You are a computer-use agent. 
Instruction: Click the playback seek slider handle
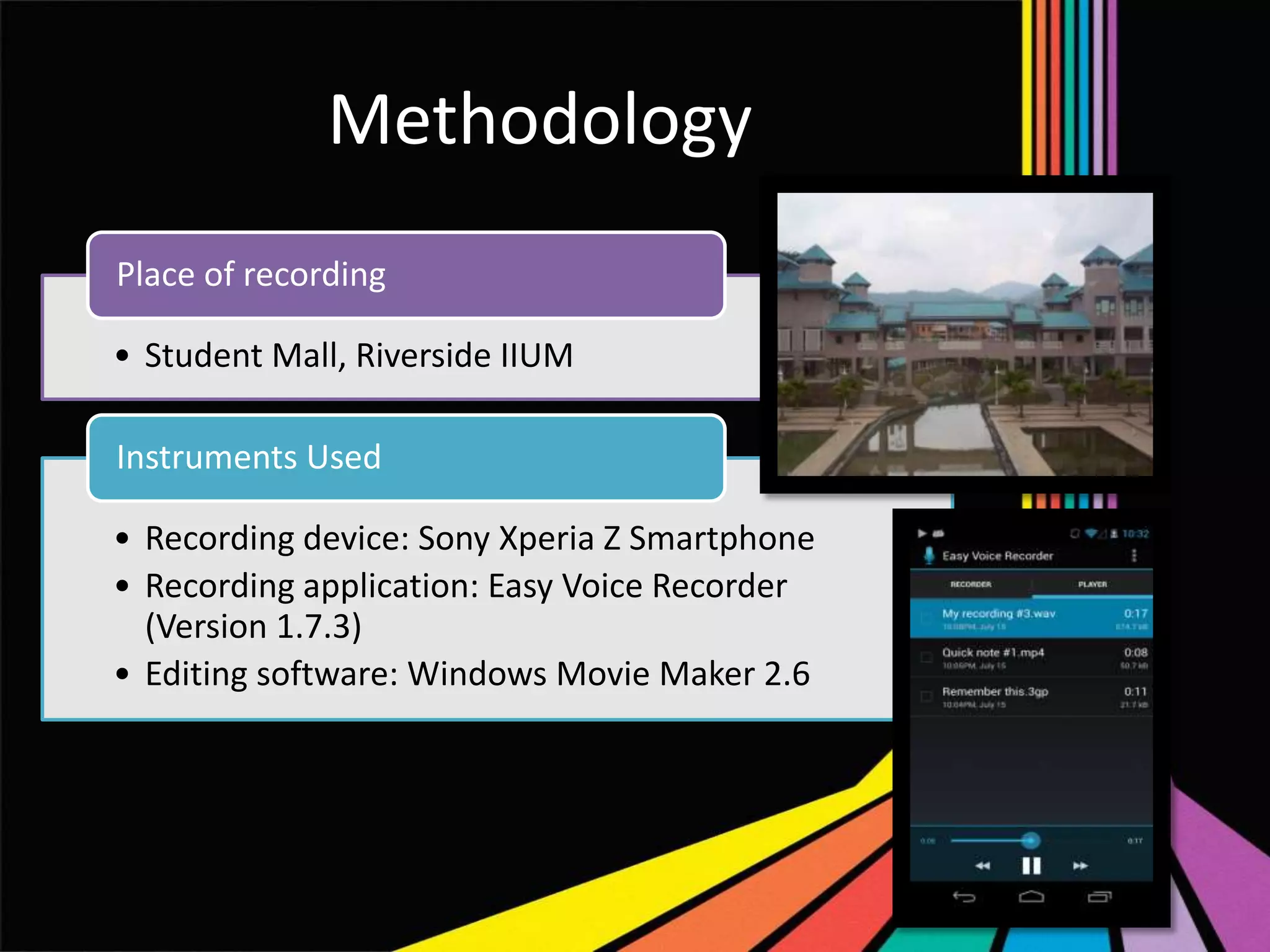1030,840
